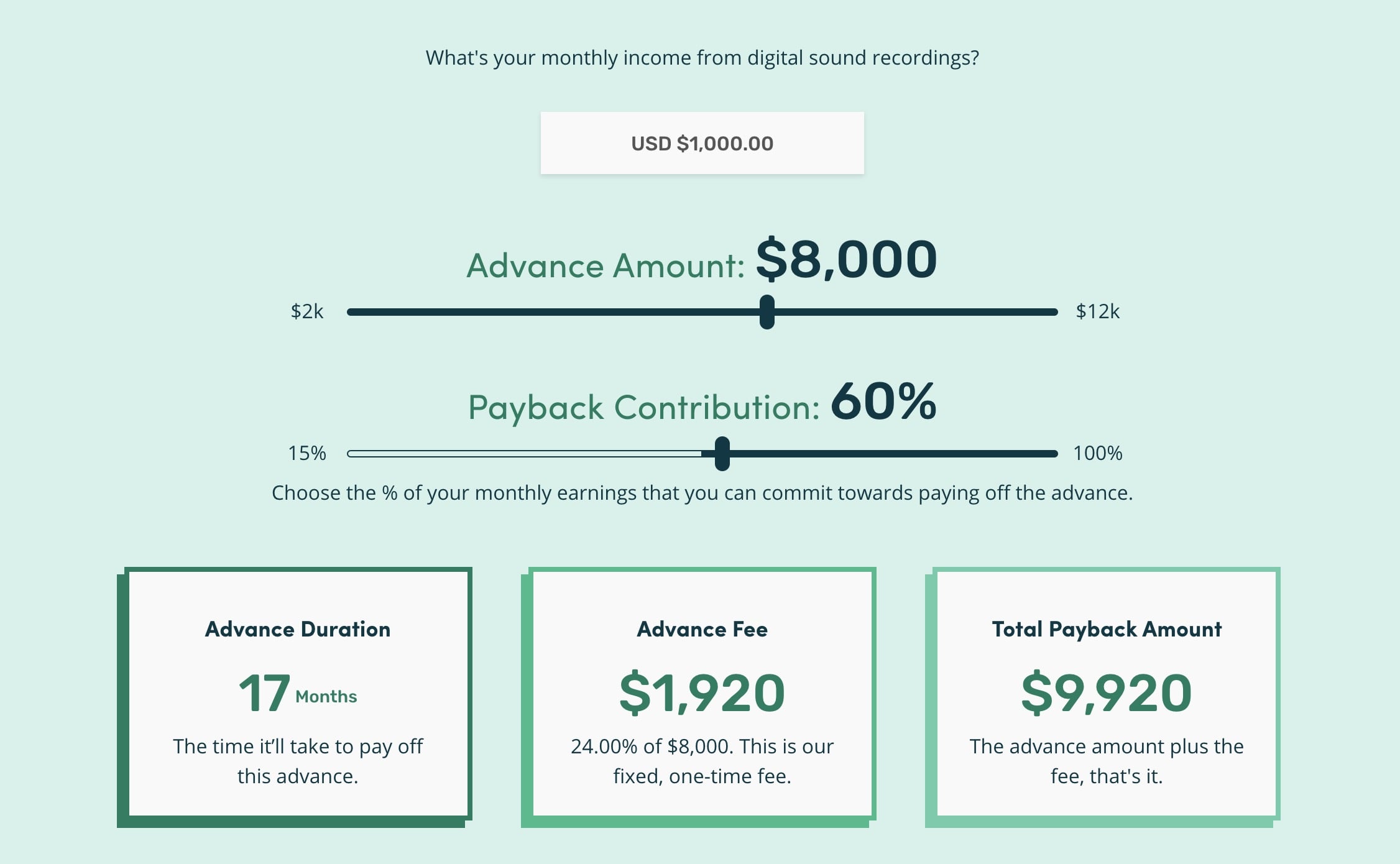Click the $2k minimum slider label
Viewport: 1400px width, 864px height.
click(x=307, y=311)
